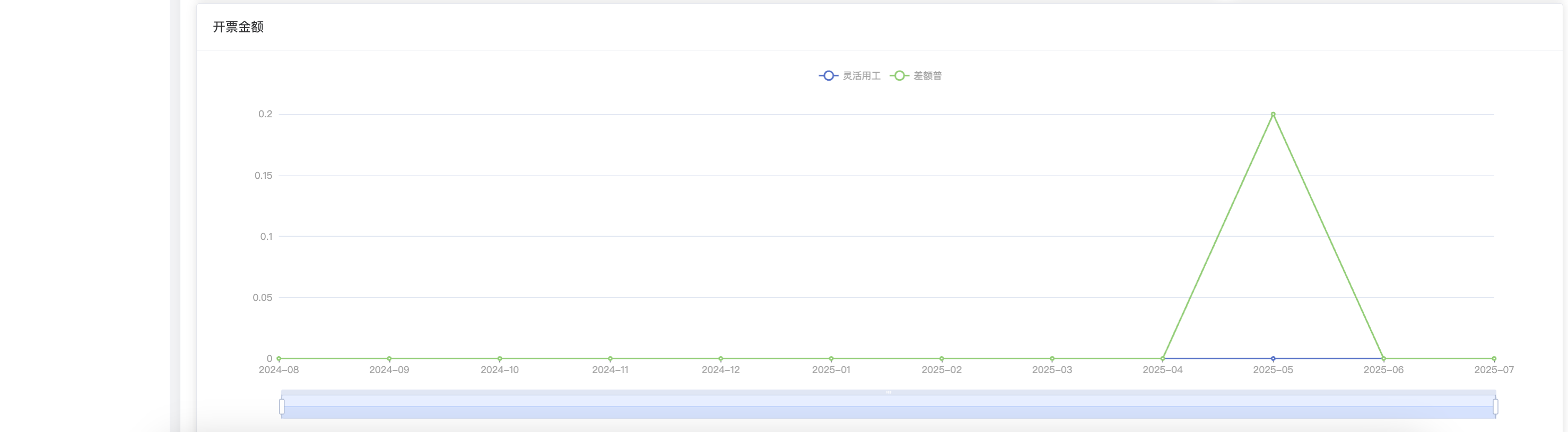Select the blue 灵活用工 point at 2025-05
Viewport: 1568px width, 432px height.
click(1273, 359)
